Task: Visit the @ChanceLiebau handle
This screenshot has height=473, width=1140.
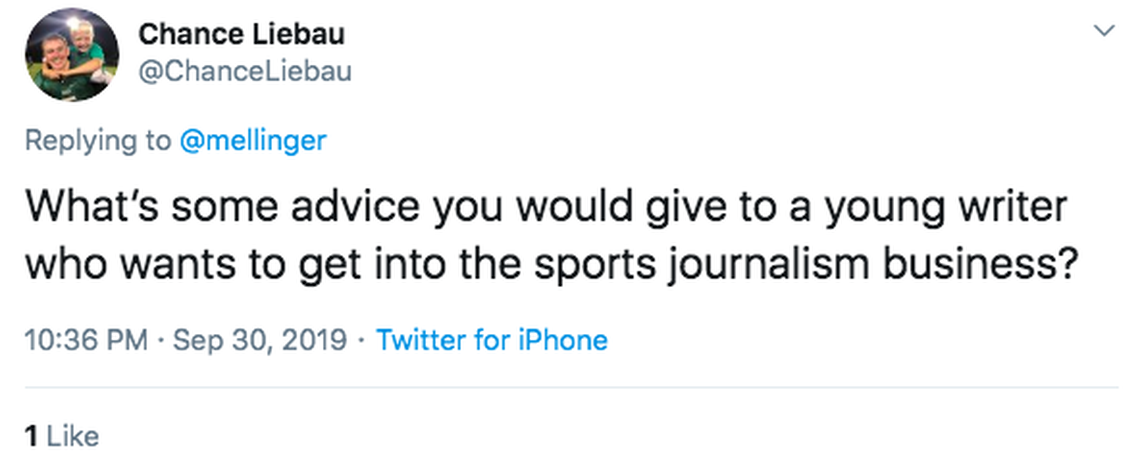Action: pyautogui.click(x=244, y=72)
